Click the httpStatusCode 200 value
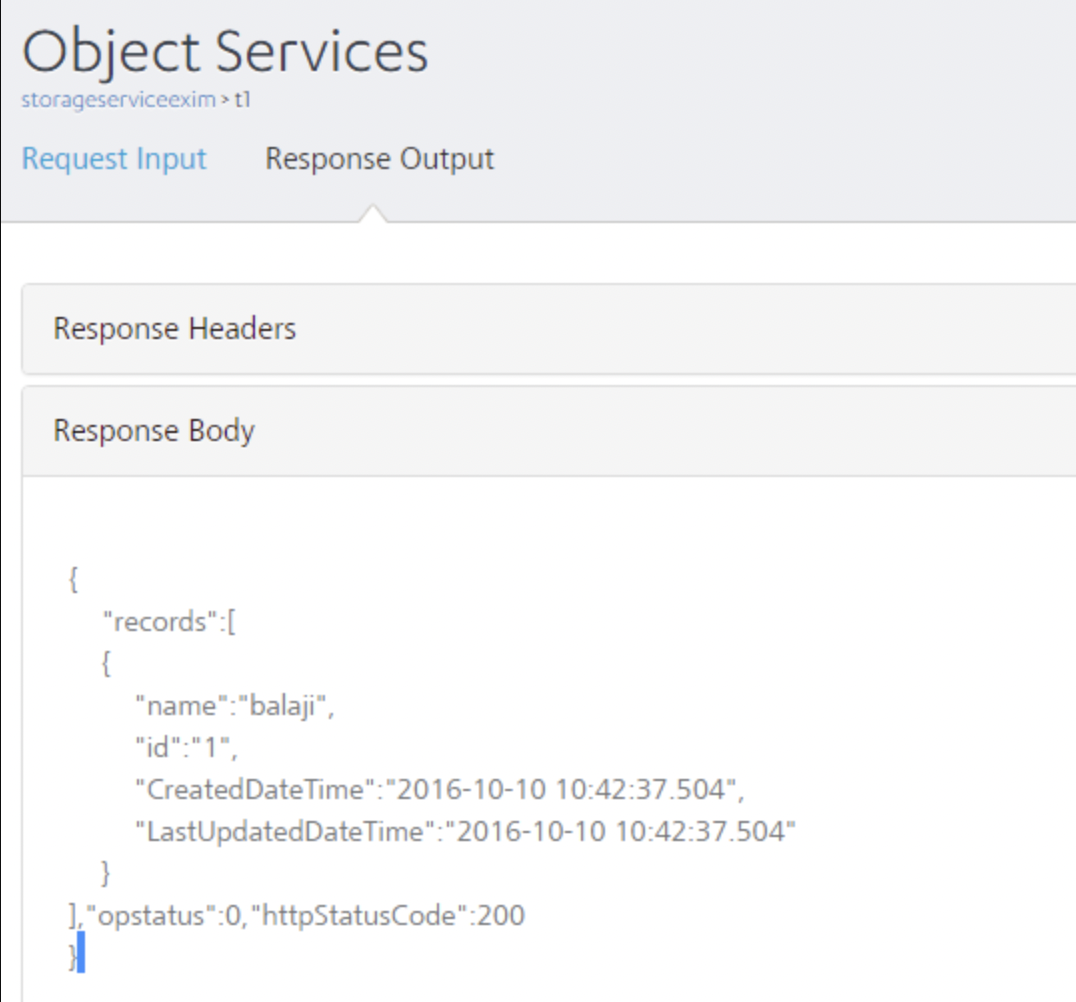Image resolution: width=1076 pixels, height=1002 pixels. 501,915
